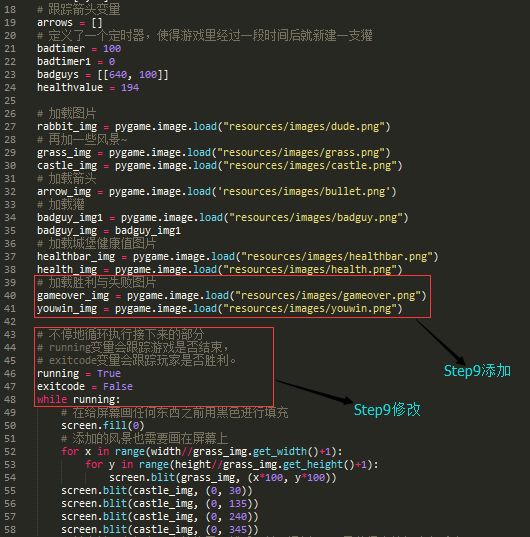Click 'badtimer = 100' value line
The height and width of the screenshot is (537, 530).
pyautogui.click(x=79, y=48)
